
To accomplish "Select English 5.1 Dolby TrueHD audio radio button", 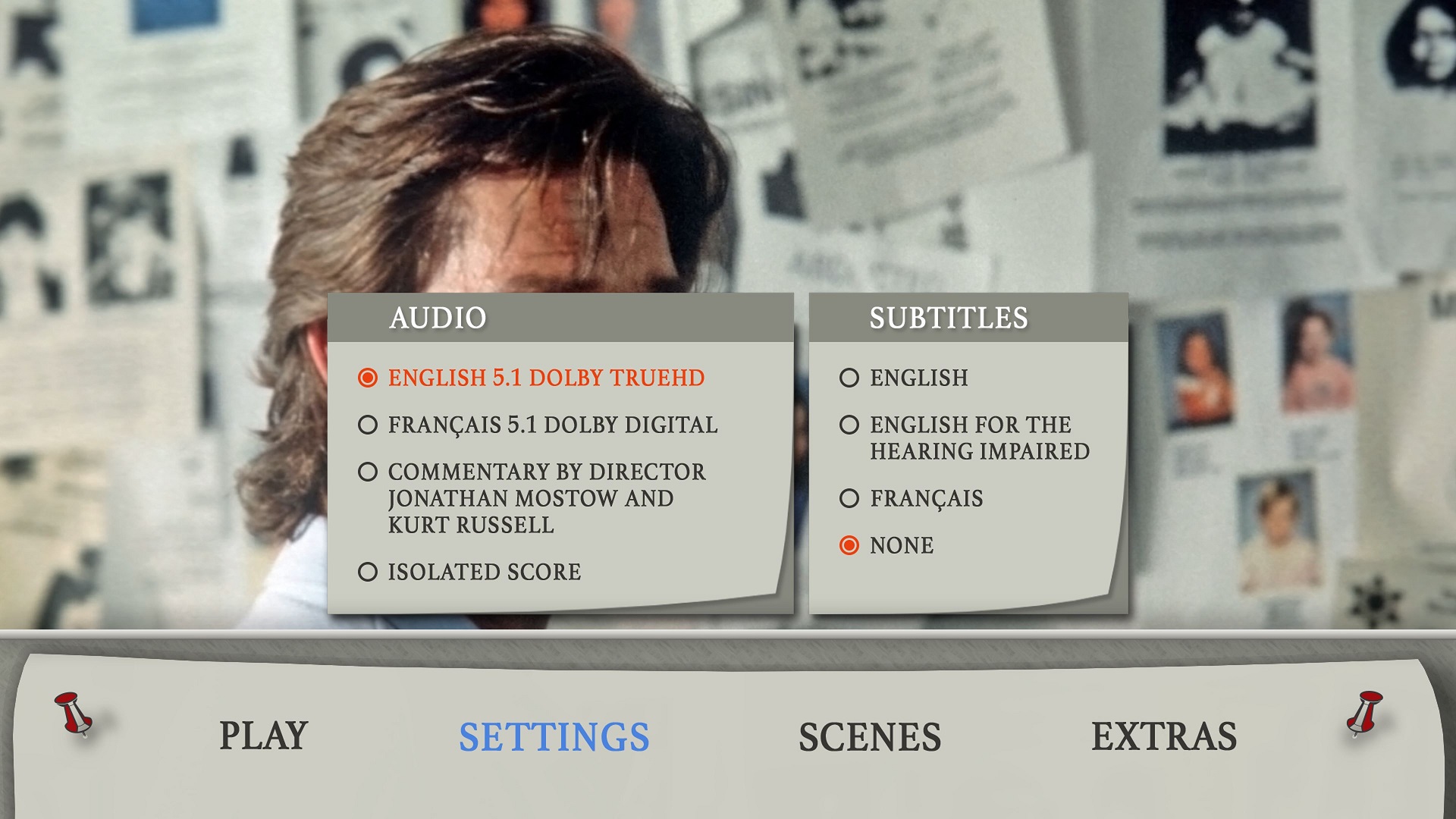I will pos(368,378).
